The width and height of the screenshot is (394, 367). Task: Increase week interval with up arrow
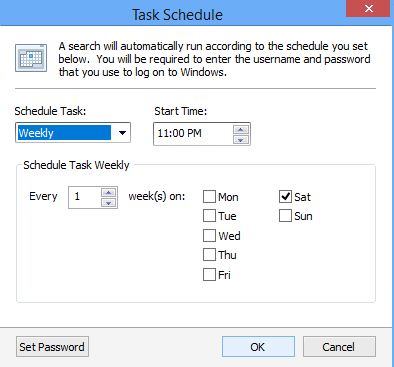click(x=108, y=193)
